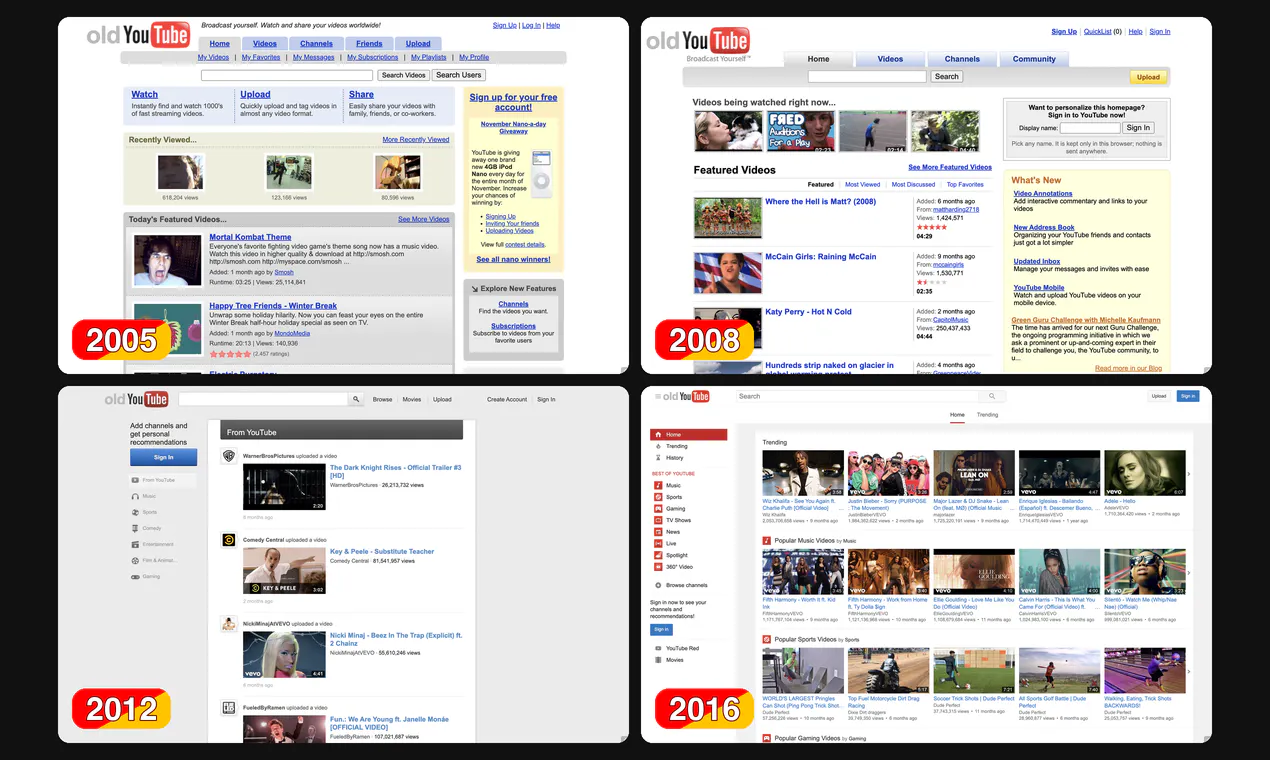The width and height of the screenshot is (1270, 760).
Task: Click the old YouTube logo in the 2008 layout
Action: point(698,41)
